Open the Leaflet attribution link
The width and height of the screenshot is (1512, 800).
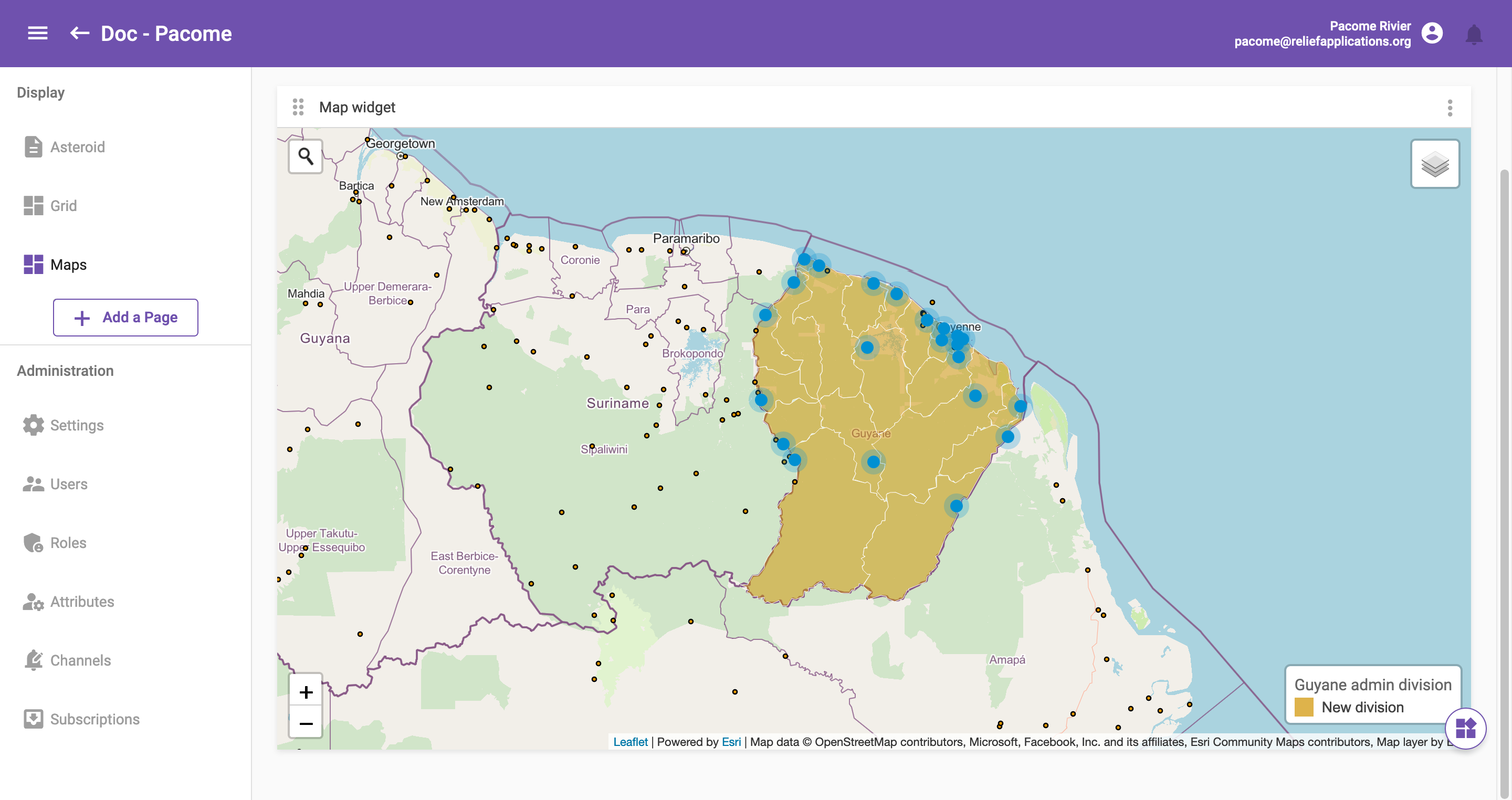pos(630,741)
